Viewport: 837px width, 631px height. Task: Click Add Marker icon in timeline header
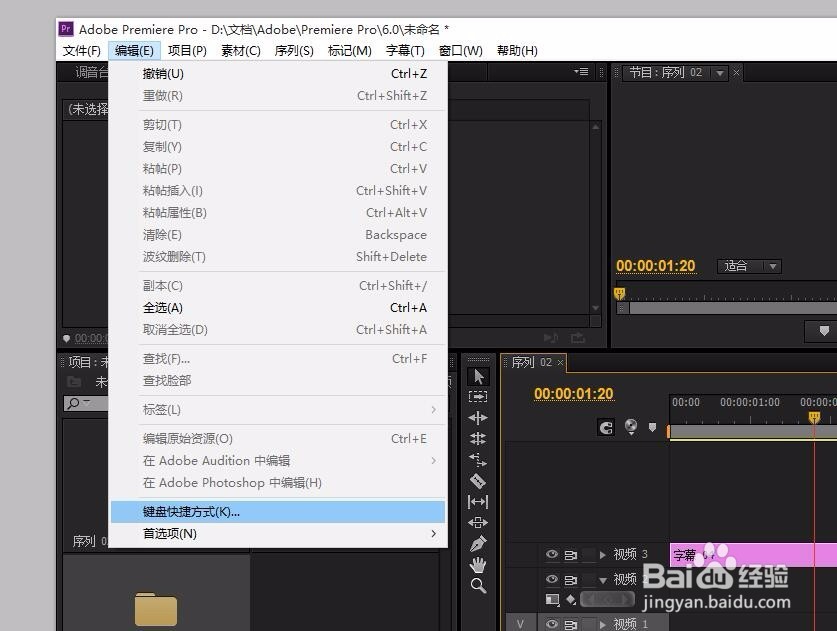652,427
